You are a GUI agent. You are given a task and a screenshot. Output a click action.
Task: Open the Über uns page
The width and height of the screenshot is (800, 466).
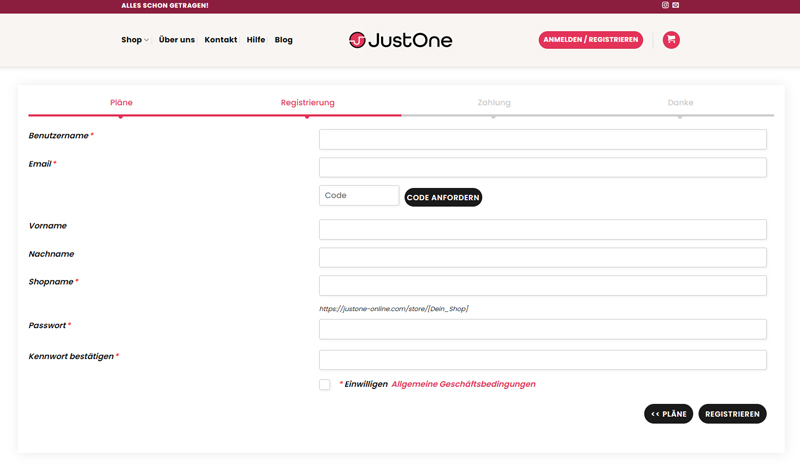(x=177, y=40)
